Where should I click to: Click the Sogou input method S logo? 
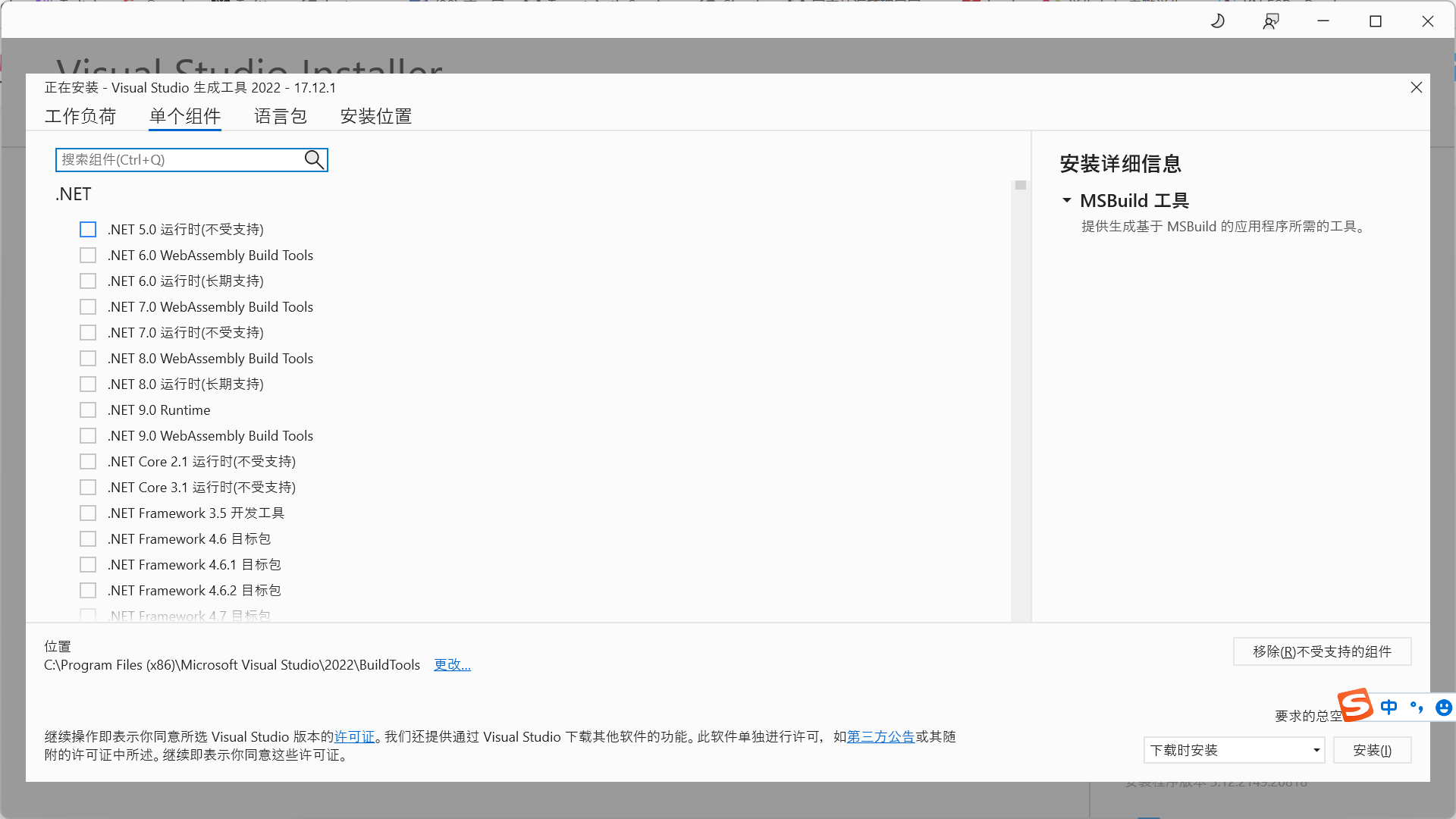click(x=1355, y=704)
